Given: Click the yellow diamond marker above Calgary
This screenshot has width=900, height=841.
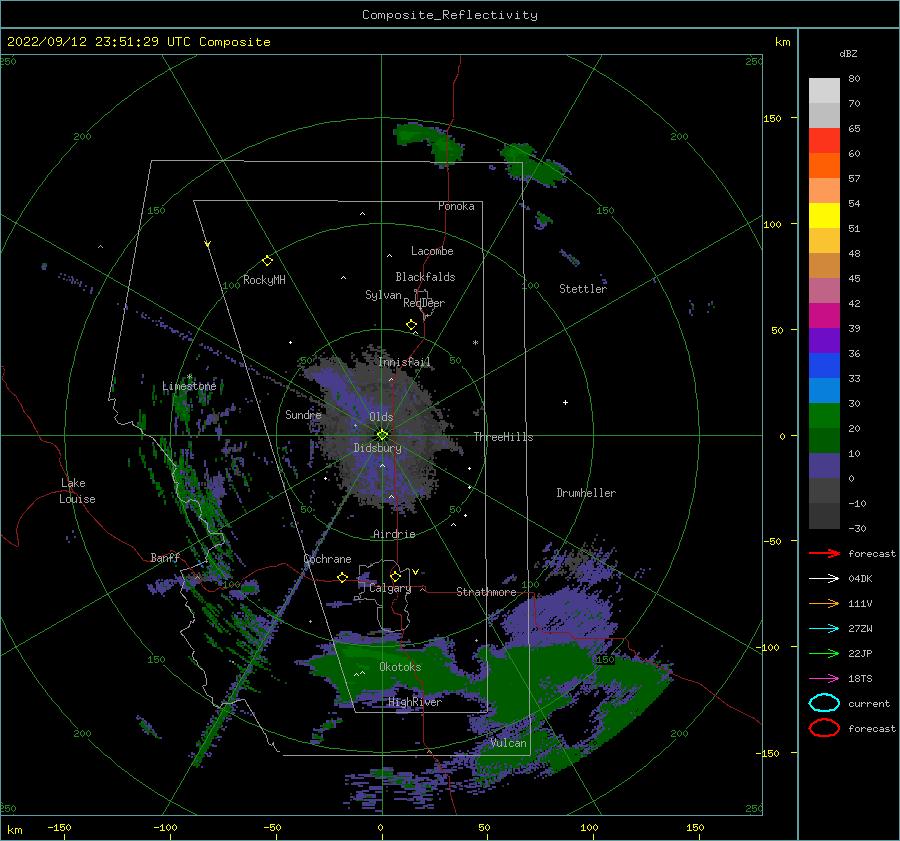Looking at the screenshot, I should pyautogui.click(x=395, y=576).
